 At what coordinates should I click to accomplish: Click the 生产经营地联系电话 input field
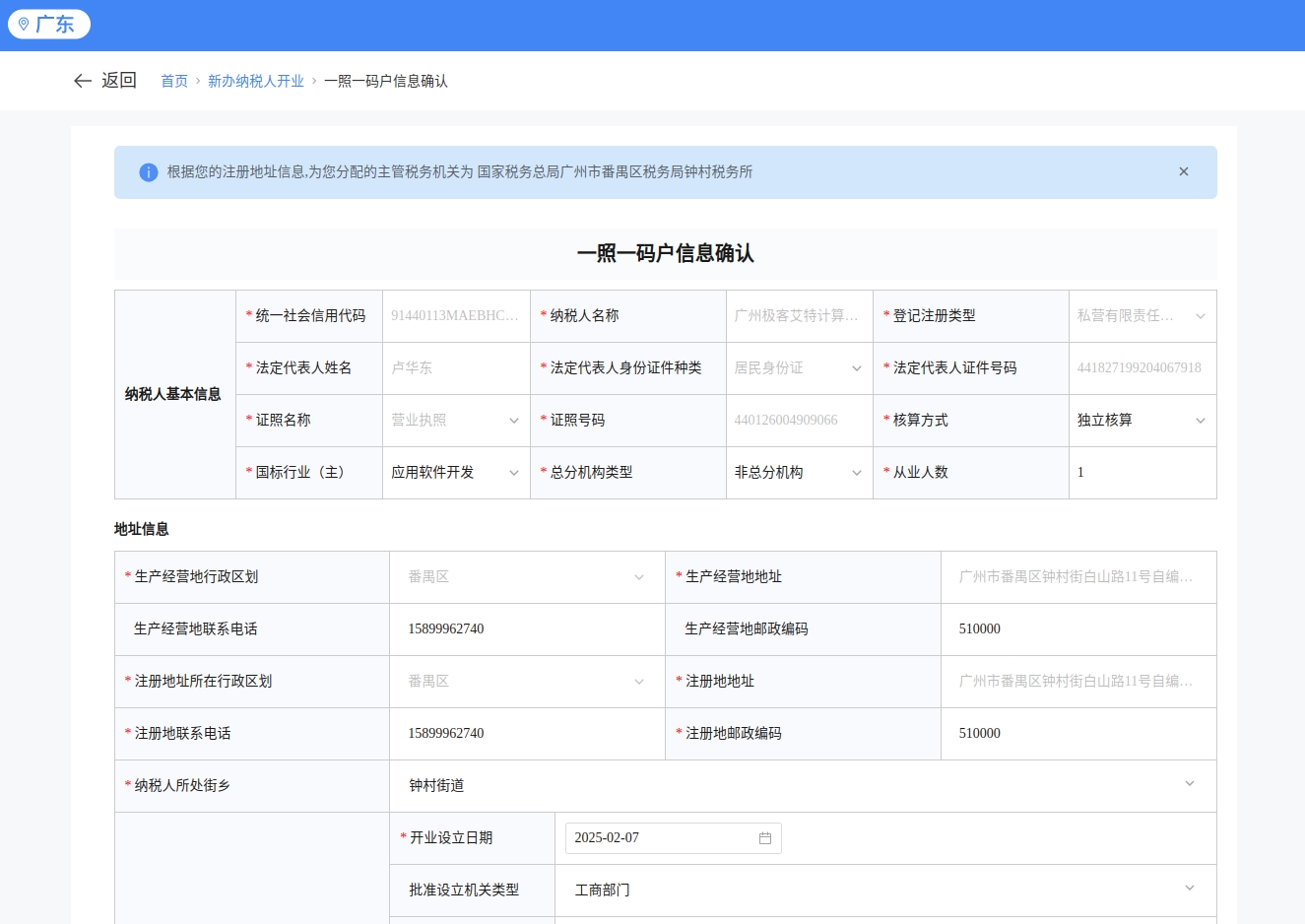pos(527,629)
